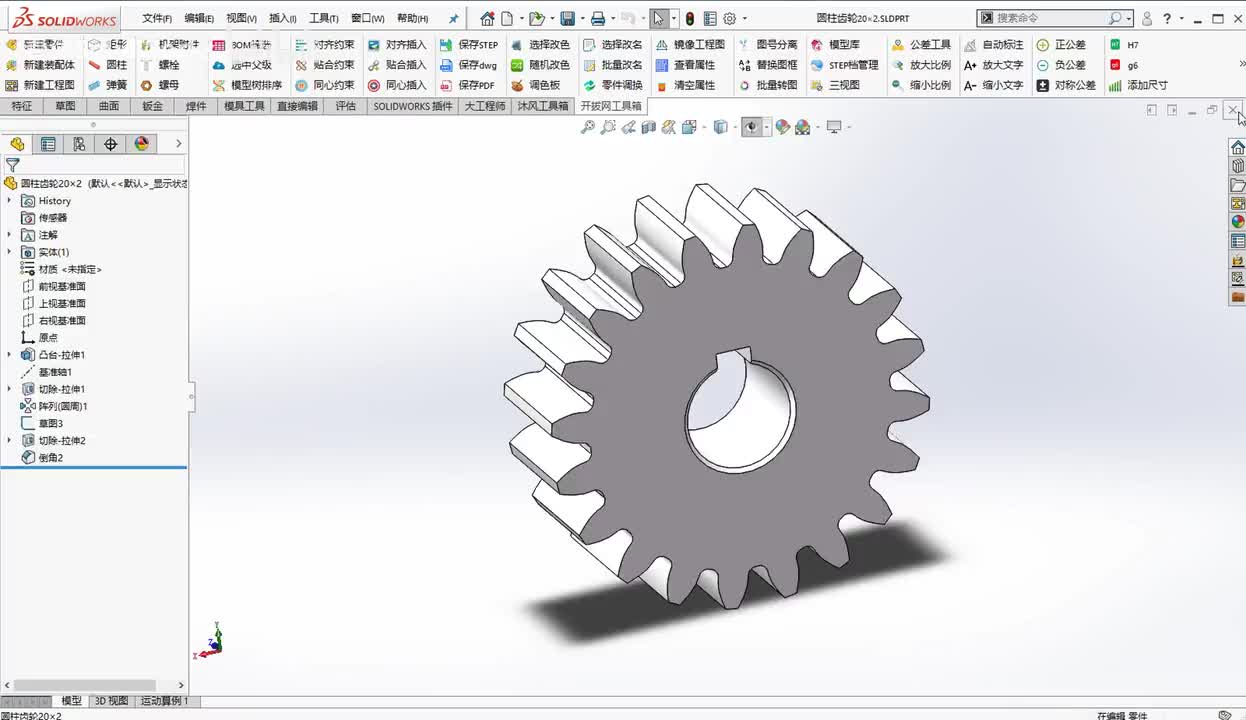Open the 调色板 palette
Image resolution: width=1246 pixels, height=720 pixels.
click(535, 85)
